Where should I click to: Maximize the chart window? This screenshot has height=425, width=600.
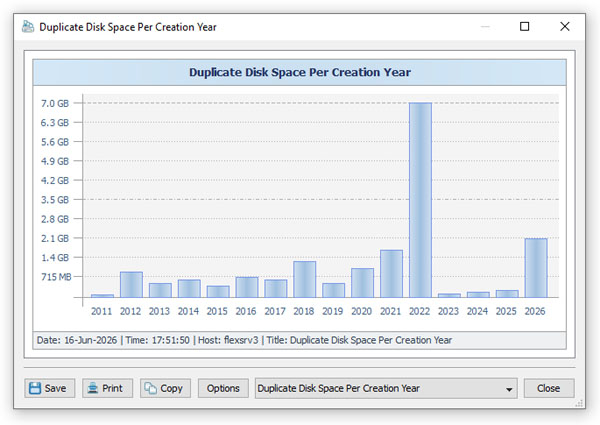coord(525,26)
